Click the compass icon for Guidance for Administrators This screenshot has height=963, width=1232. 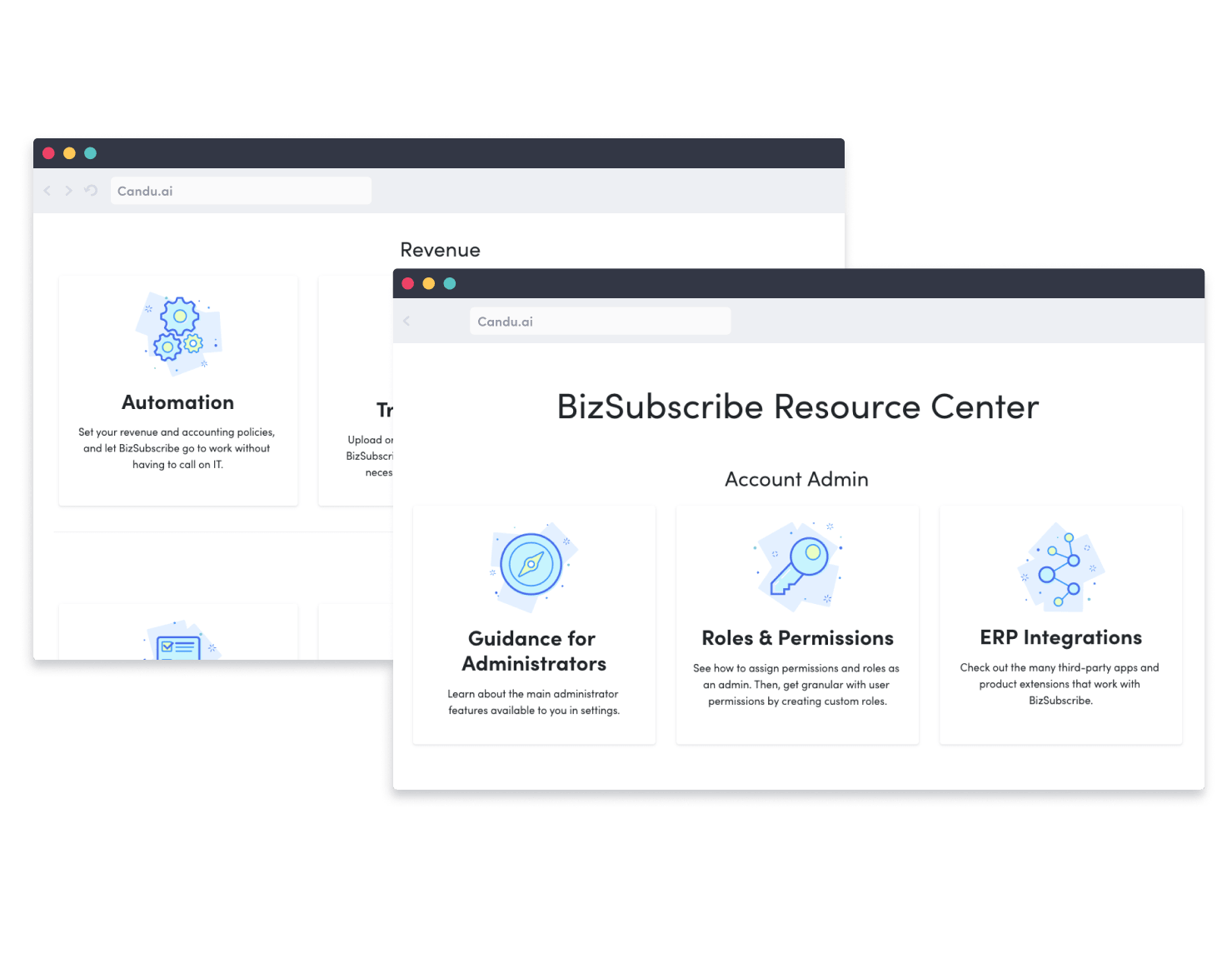[x=533, y=566]
